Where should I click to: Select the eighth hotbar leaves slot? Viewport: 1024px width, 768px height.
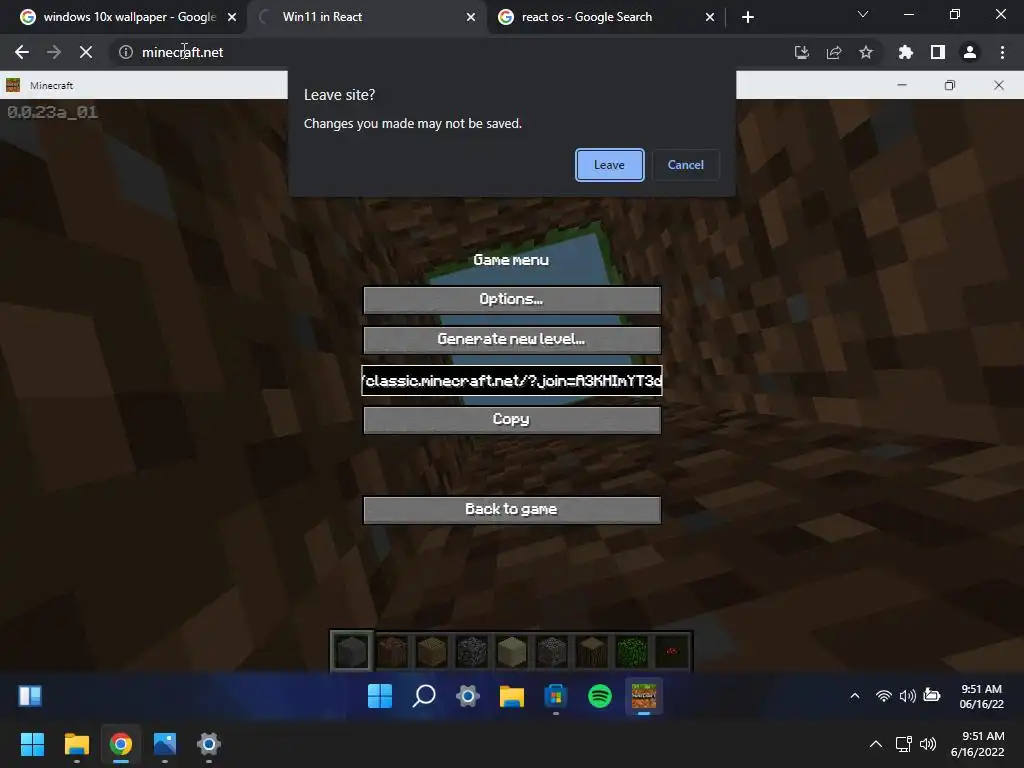(x=632, y=651)
